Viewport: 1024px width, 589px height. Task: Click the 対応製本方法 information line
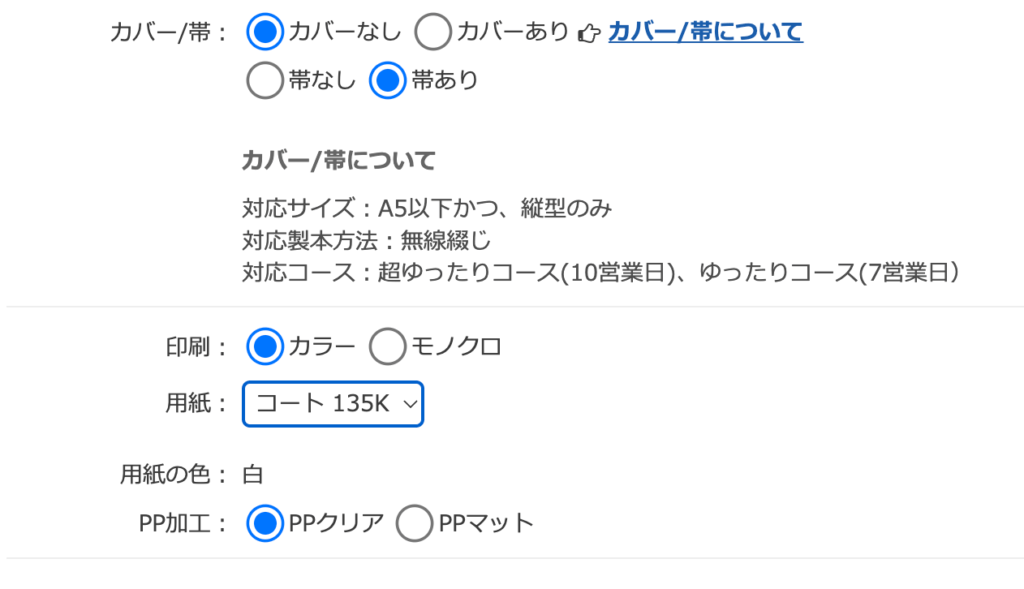pos(366,240)
